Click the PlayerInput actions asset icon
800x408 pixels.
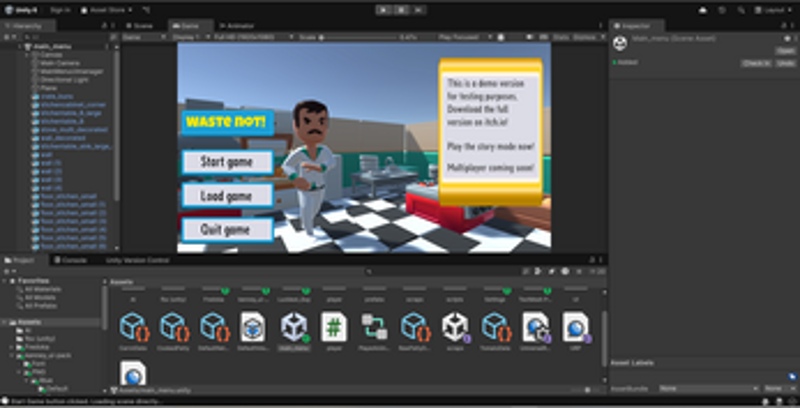[x=374, y=327]
